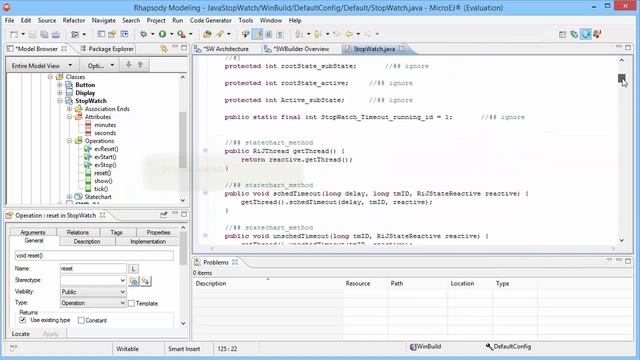Viewport: 640px width, 360px height.
Task: Open the Navigate menu
Action: (x=104, y=20)
